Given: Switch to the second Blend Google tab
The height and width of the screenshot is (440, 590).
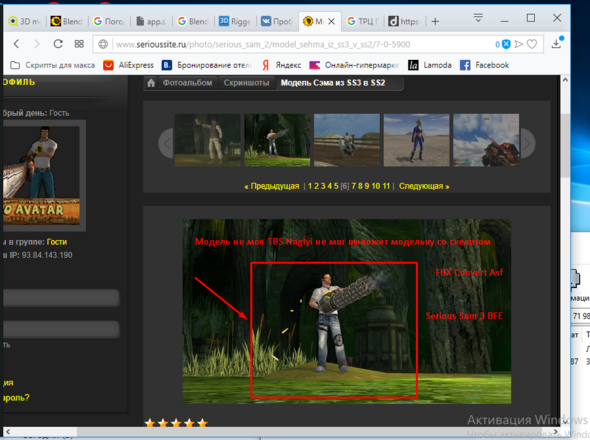Looking at the screenshot, I should coord(193,21).
